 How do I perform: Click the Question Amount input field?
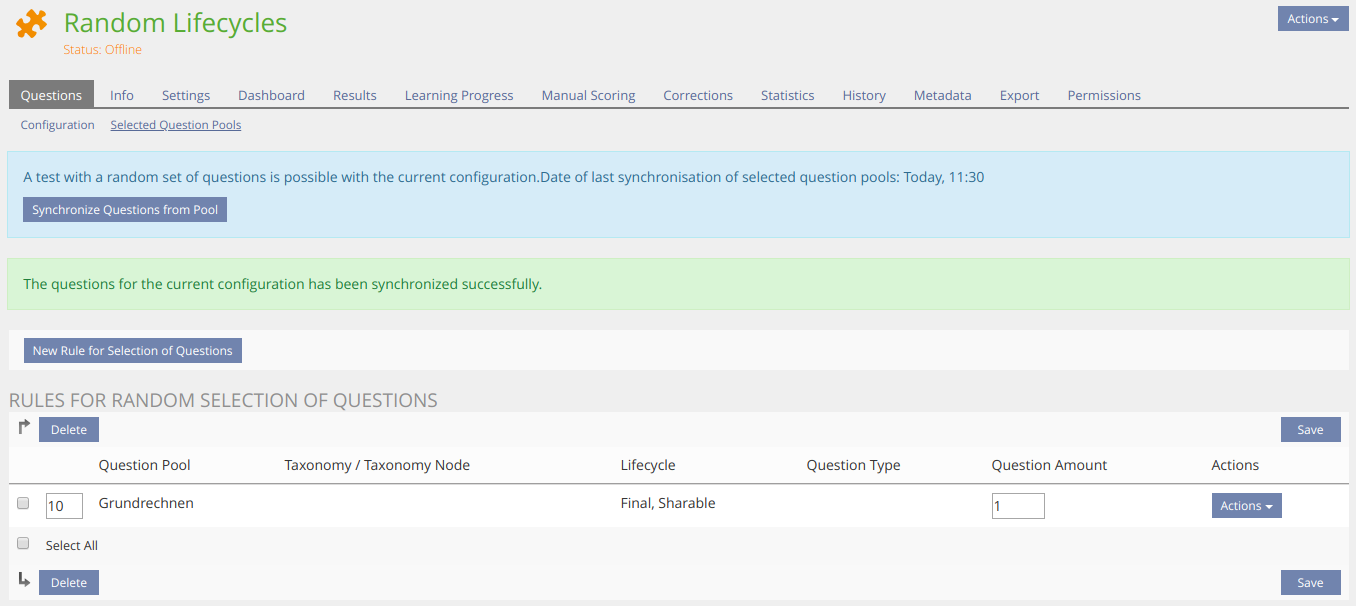coord(1018,506)
